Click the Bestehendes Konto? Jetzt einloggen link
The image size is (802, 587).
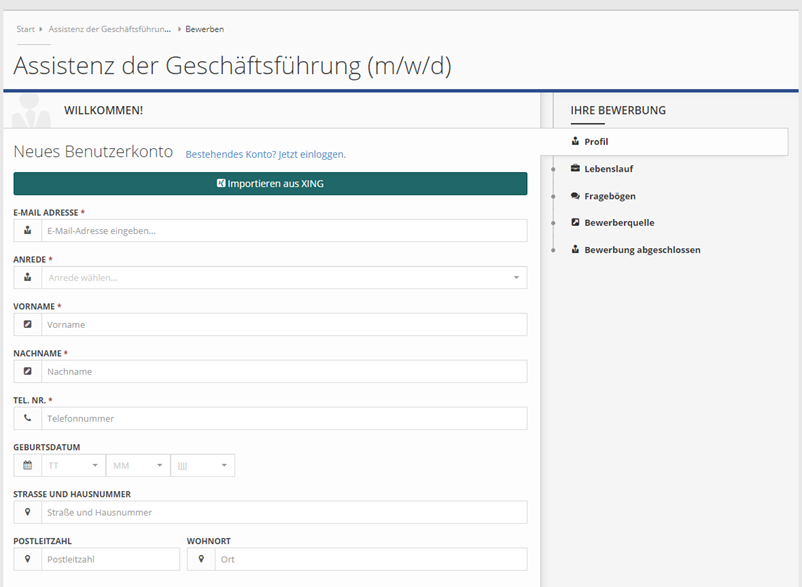coord(265,154)
